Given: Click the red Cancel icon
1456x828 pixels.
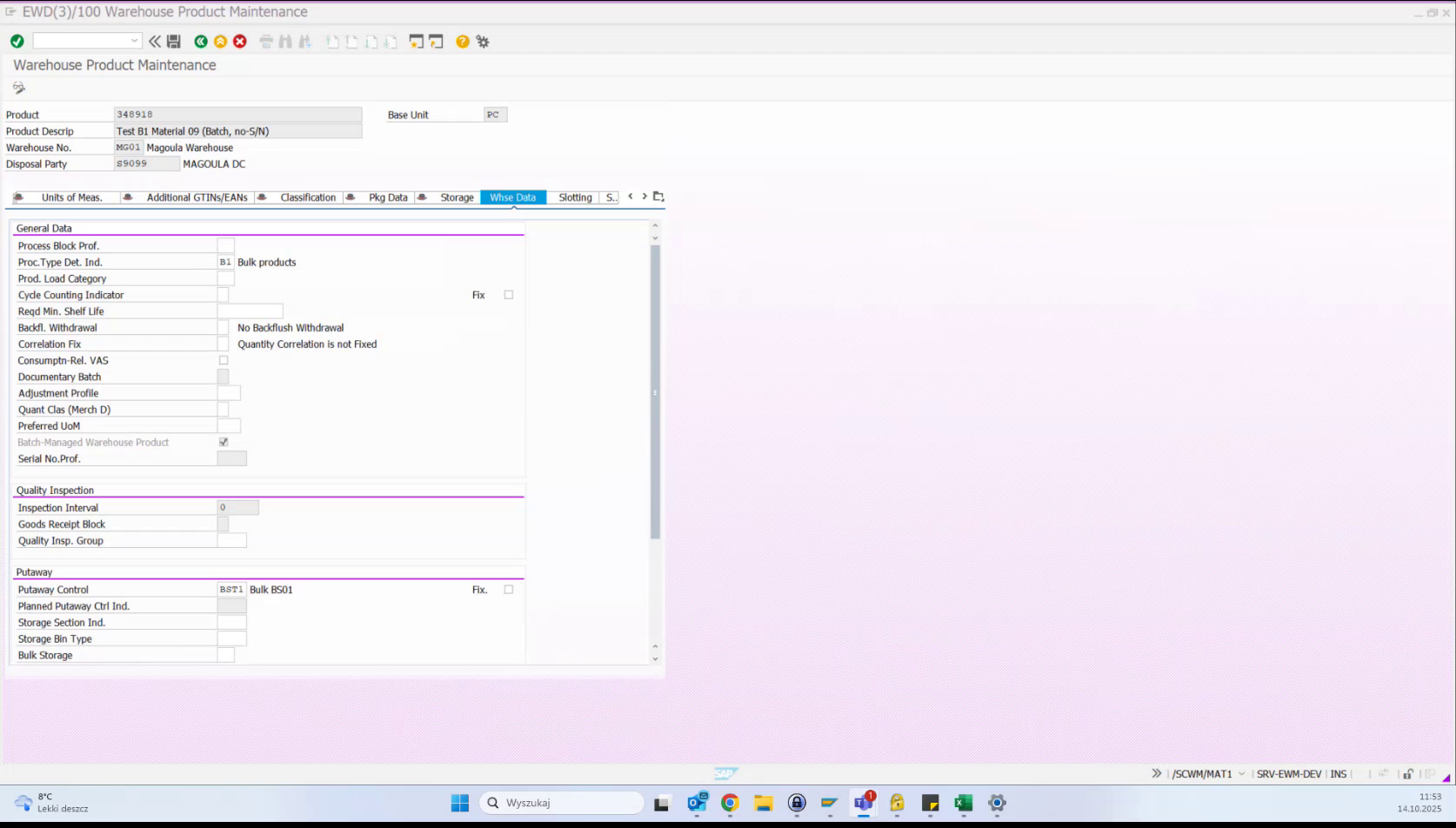Looking at the screenshot, I should (240, 41).
